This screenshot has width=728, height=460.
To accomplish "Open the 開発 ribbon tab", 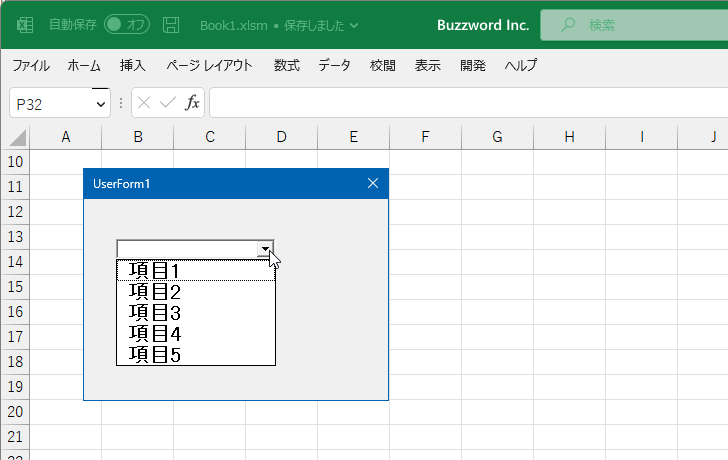I will coord(473,66).
